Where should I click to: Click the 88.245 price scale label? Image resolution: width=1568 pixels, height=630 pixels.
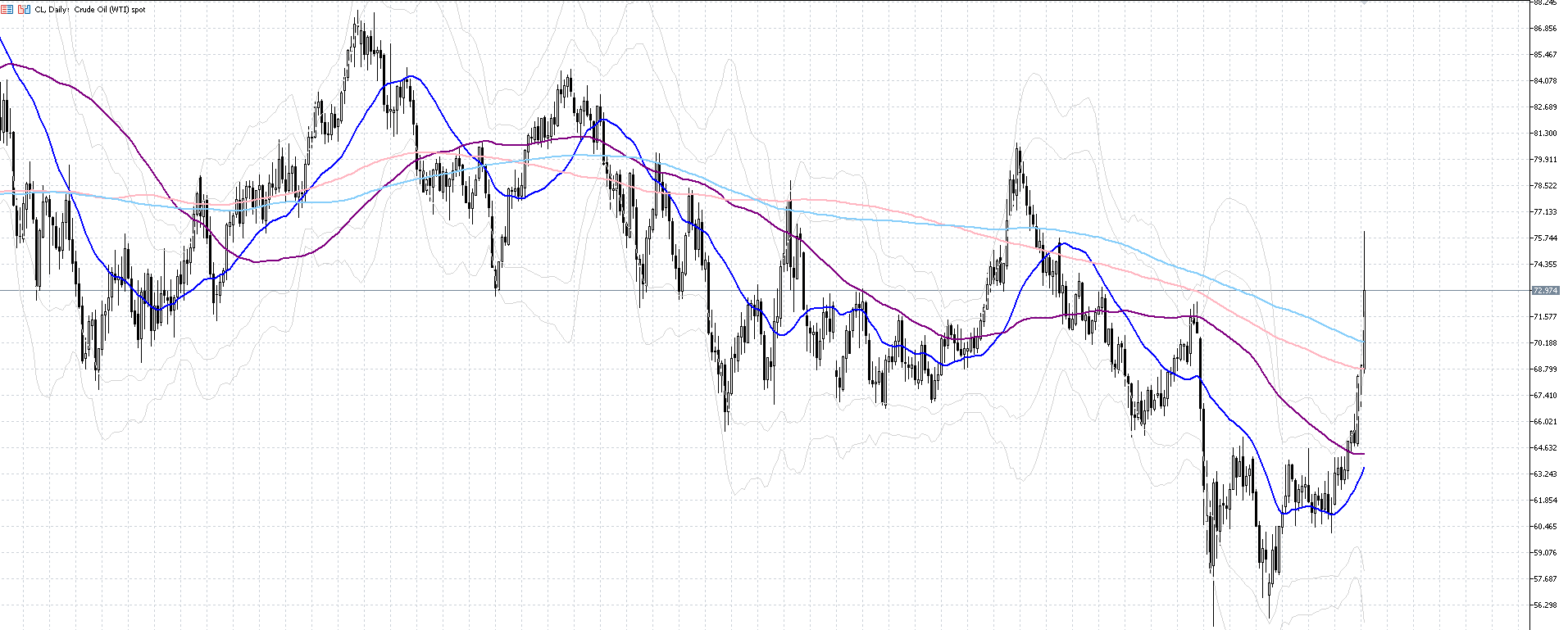pos(1545,3)
